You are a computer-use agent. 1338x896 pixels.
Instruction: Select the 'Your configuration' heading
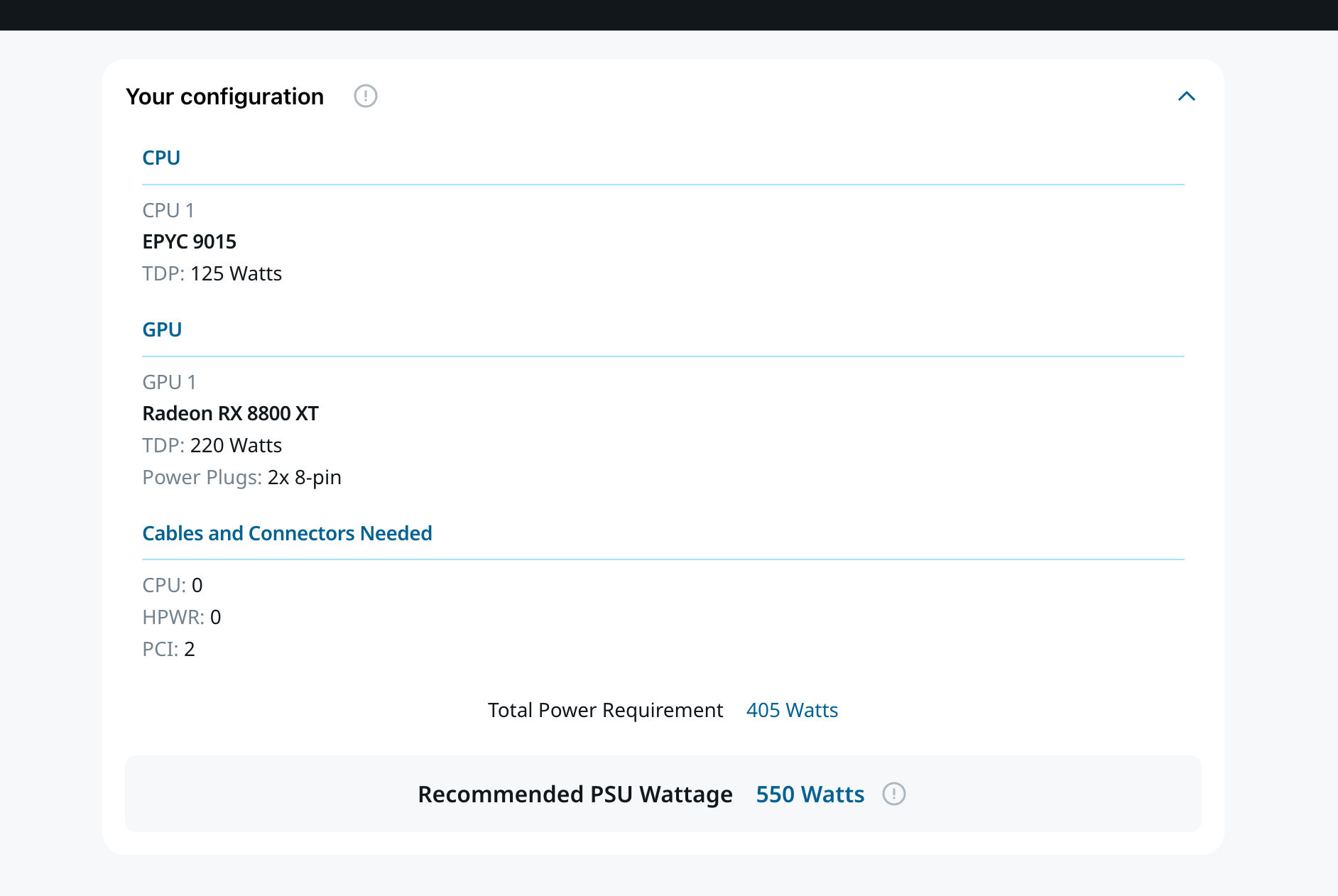click(x=225, y=97)
